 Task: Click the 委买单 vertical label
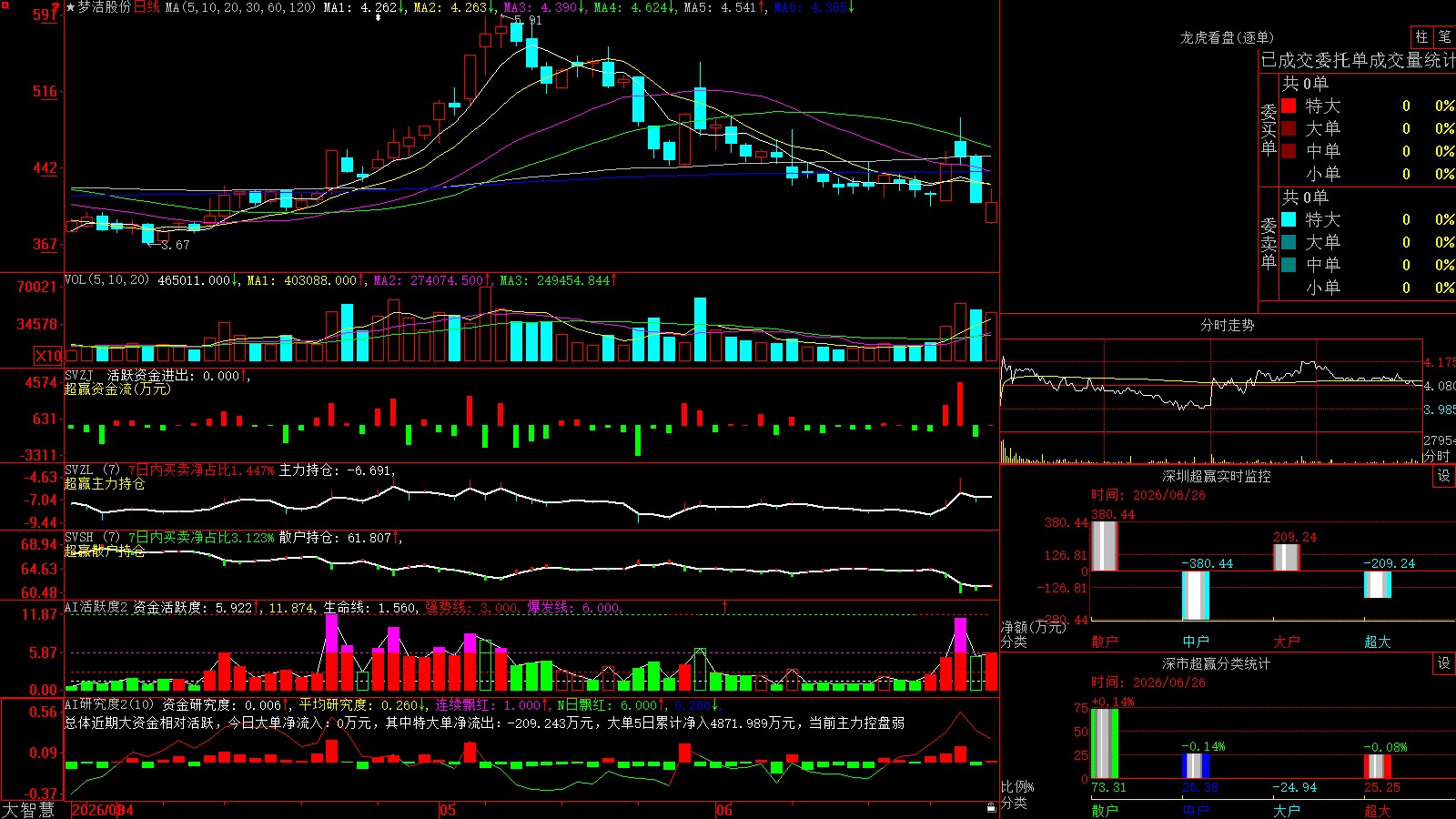1269,129
